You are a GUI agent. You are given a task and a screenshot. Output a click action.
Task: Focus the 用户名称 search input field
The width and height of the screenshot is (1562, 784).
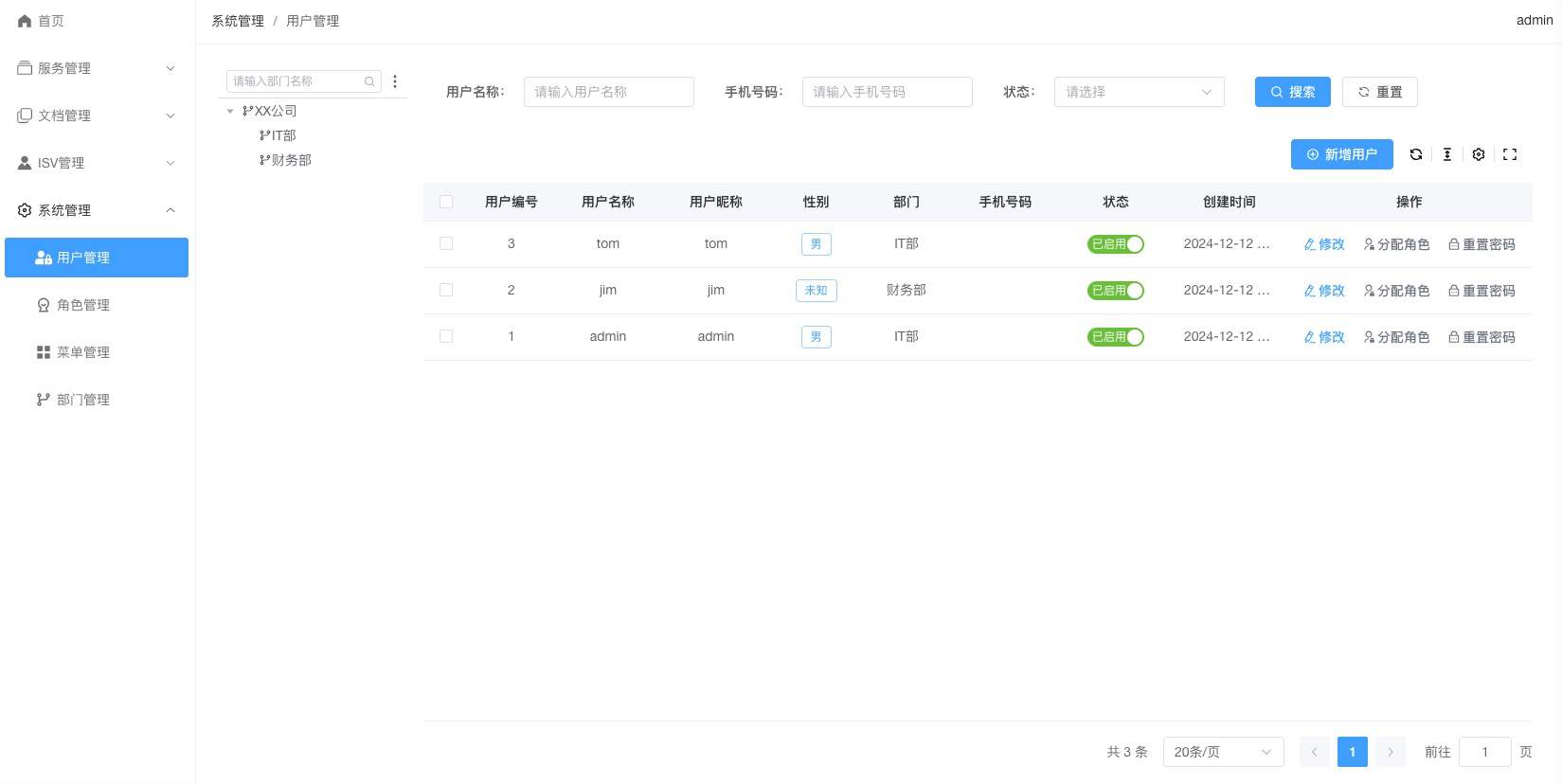tap(608, 92)
